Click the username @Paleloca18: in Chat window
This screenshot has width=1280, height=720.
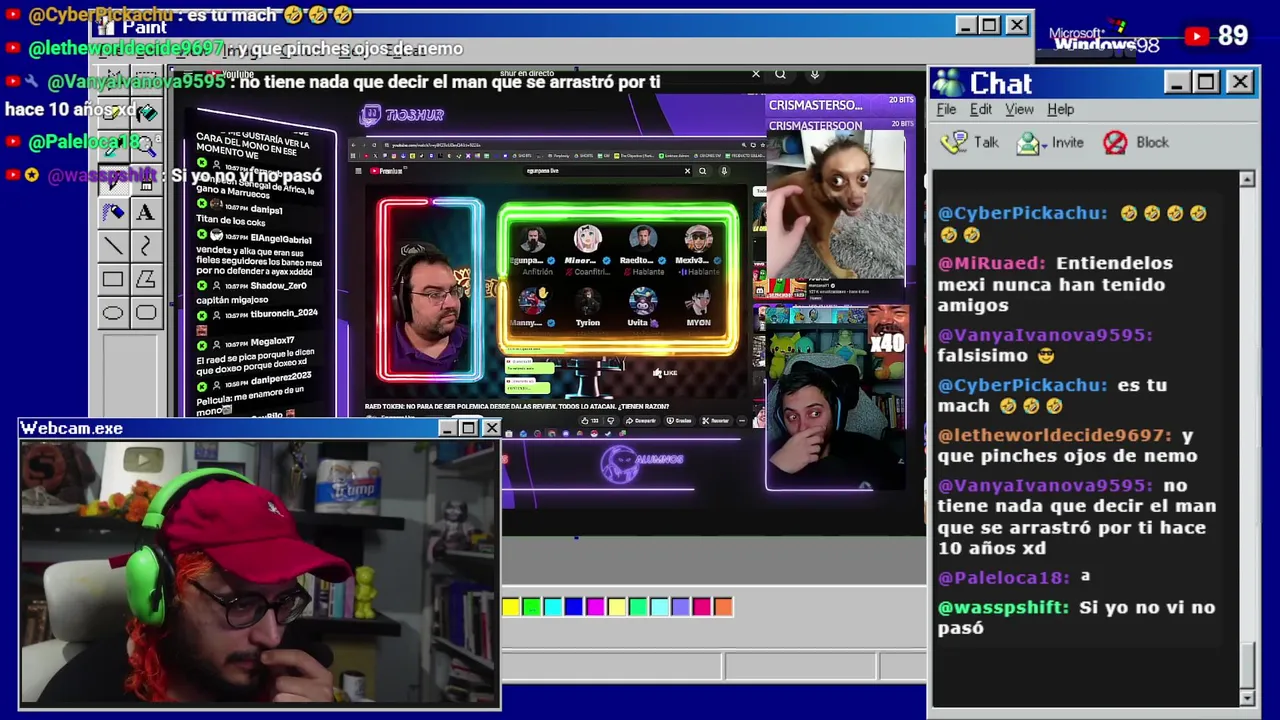(x=1003, y=577)
